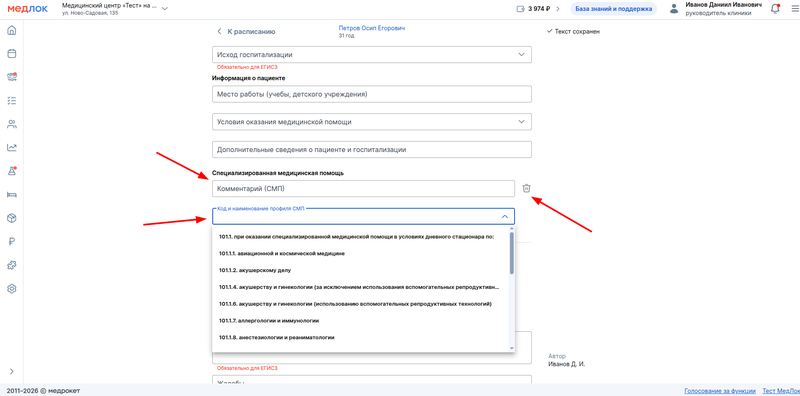Open the puzzle-piece integrations sidebar icon
The image size is (800, 396).
point(12,265)
